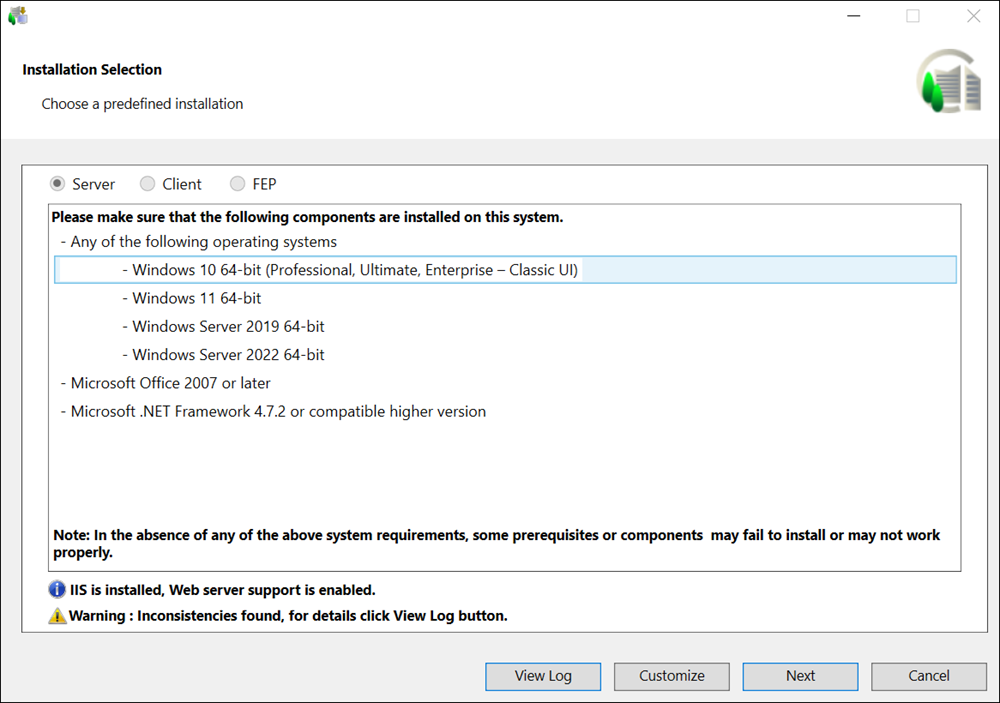Viewport: 1000px width, 703px height.
Task: Click the product logo in header
Action: click(x=948, y=81)
